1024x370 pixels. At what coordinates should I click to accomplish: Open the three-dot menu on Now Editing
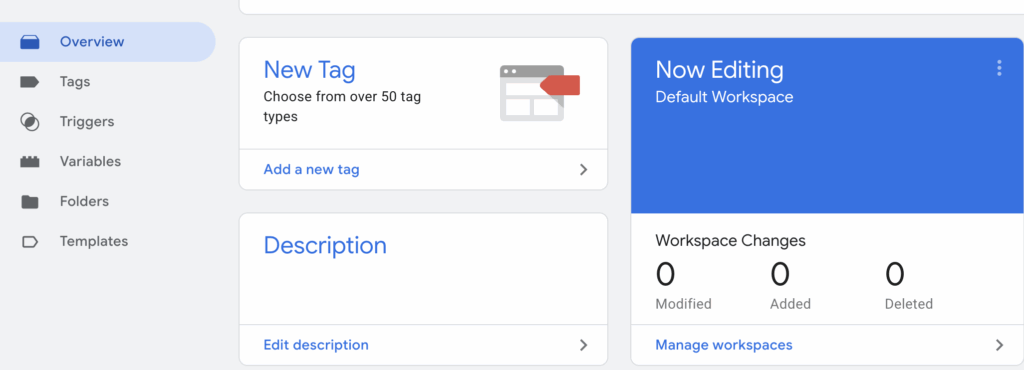coord(999,69)
